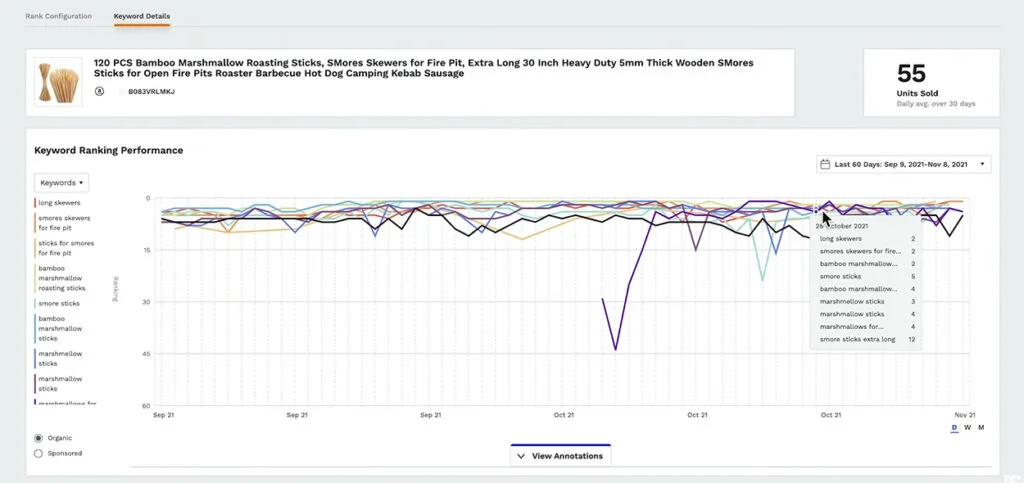1024x483 pixels.
Task: Select the Keyword Details tab
Action: [141, 16]
